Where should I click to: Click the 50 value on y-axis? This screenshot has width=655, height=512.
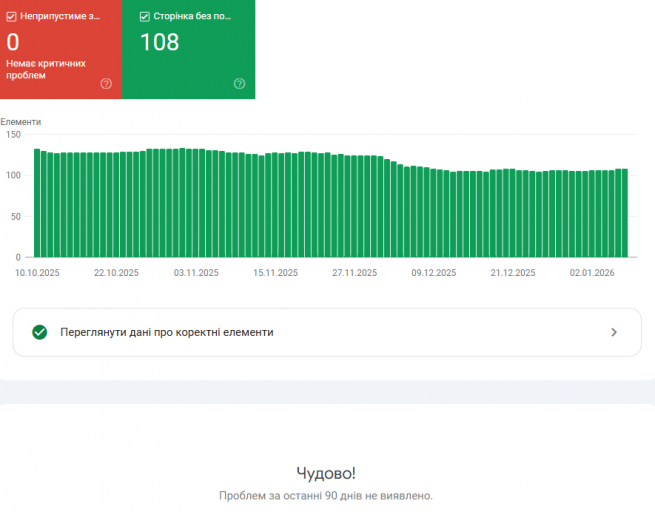pyautogui.click(x=15, y=216)
